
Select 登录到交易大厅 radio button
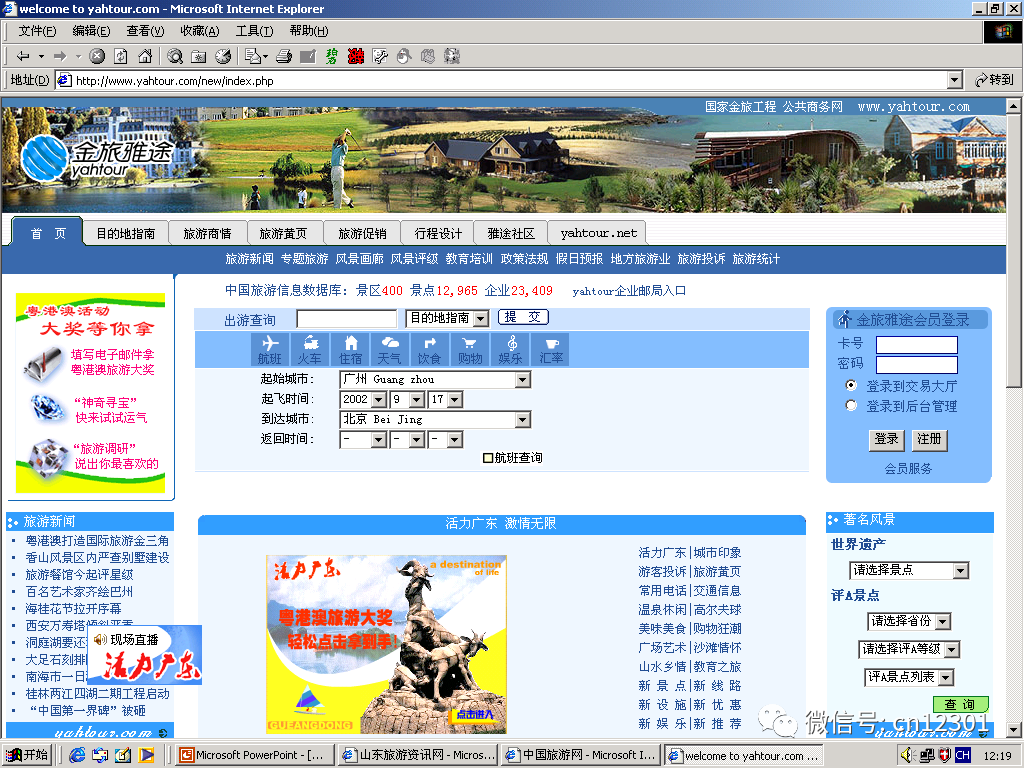pyautogui.click(x=851, y=385)
